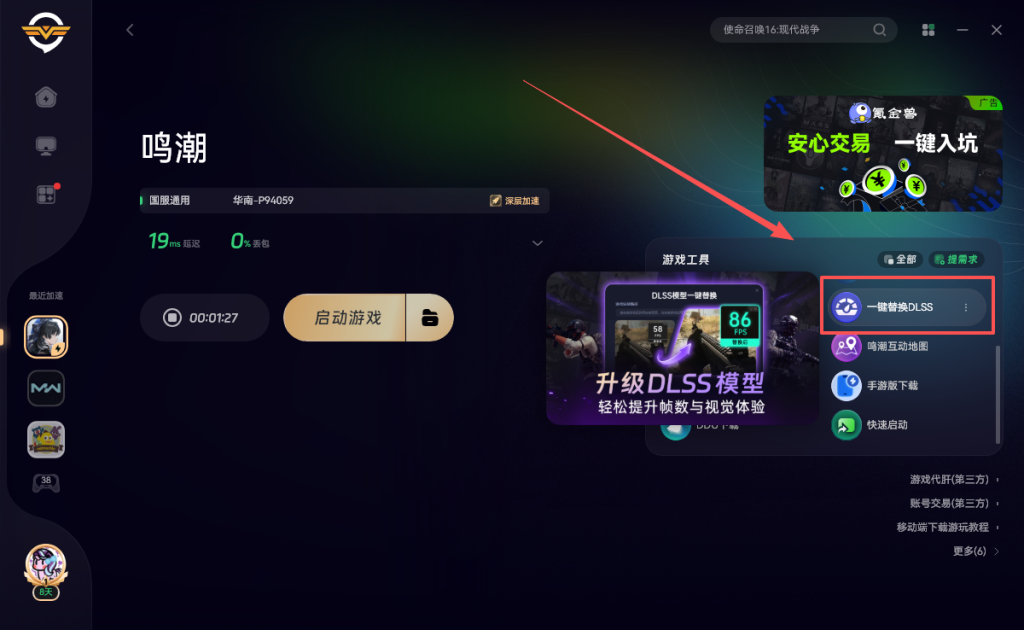Open folder icon beside 启动游戏

coord(430,318)
